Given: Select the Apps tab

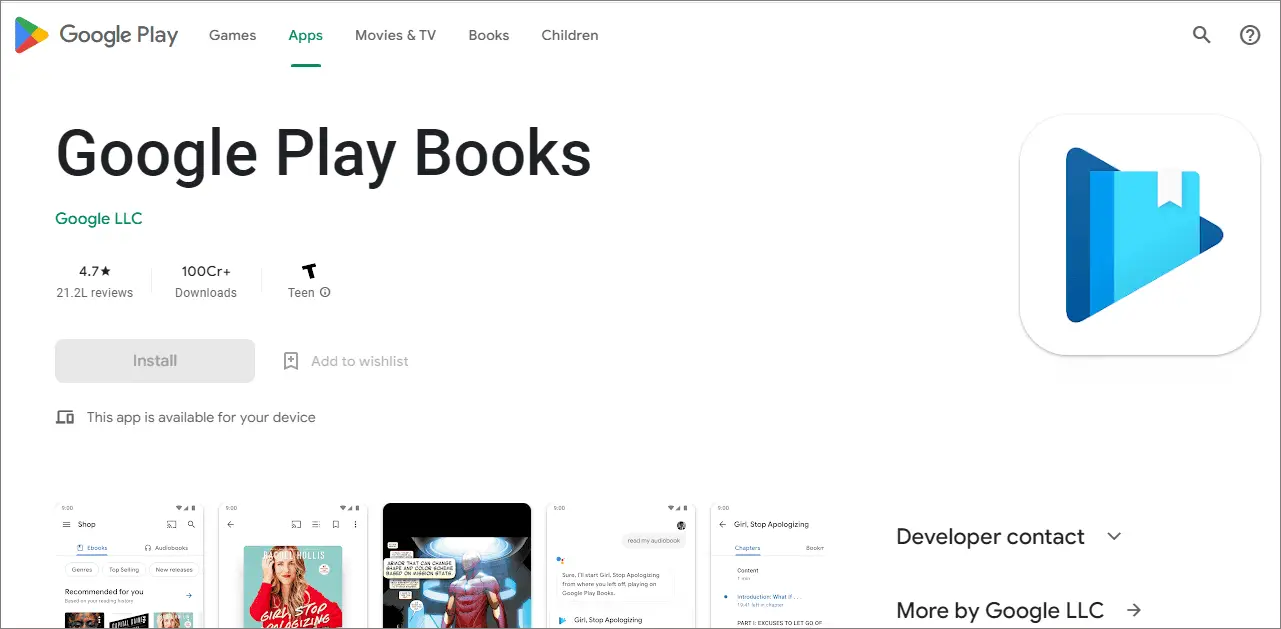Looking at the screenshot, I should (305, 34).
